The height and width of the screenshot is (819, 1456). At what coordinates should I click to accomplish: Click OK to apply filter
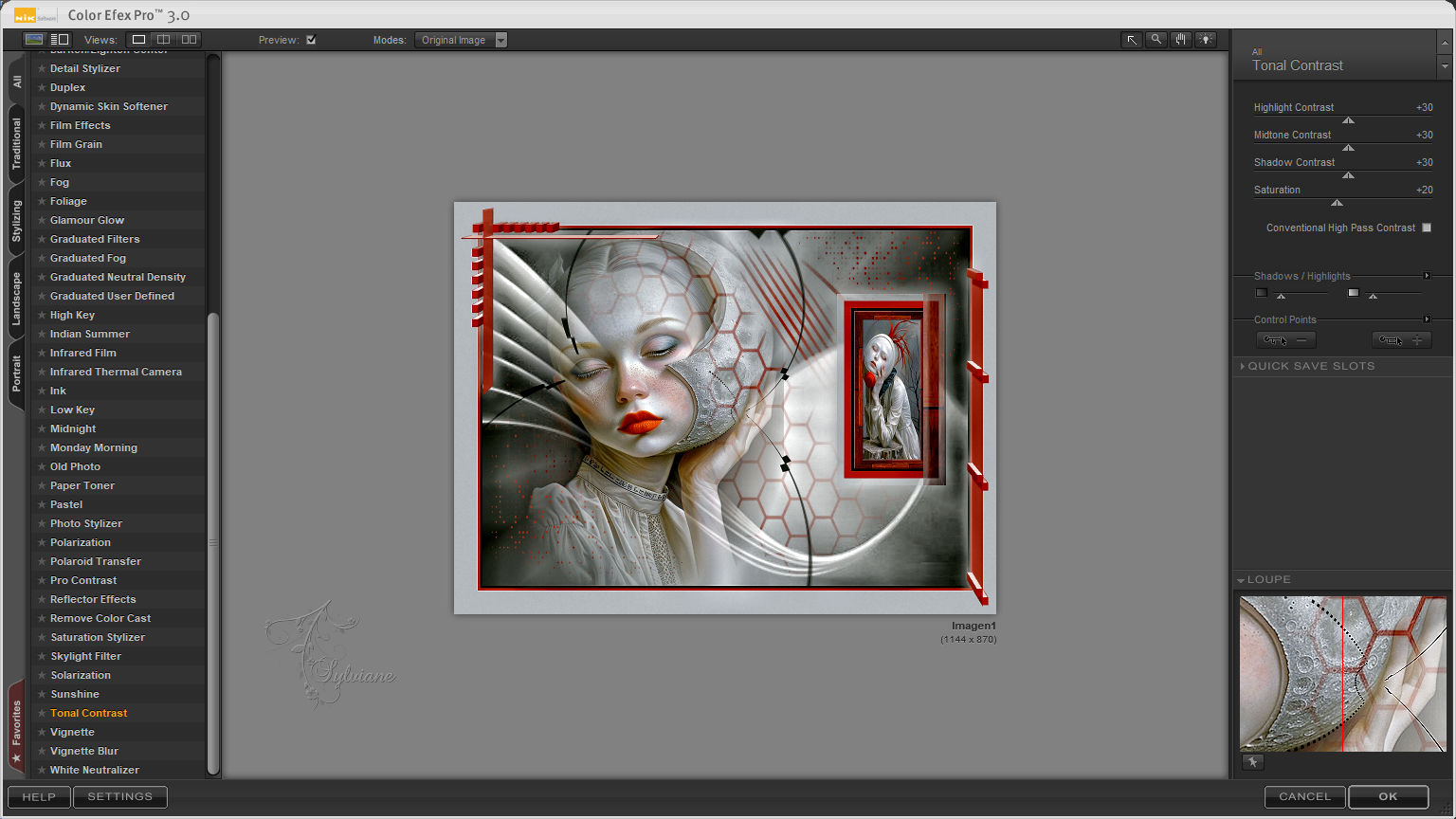pos(1389,797)
